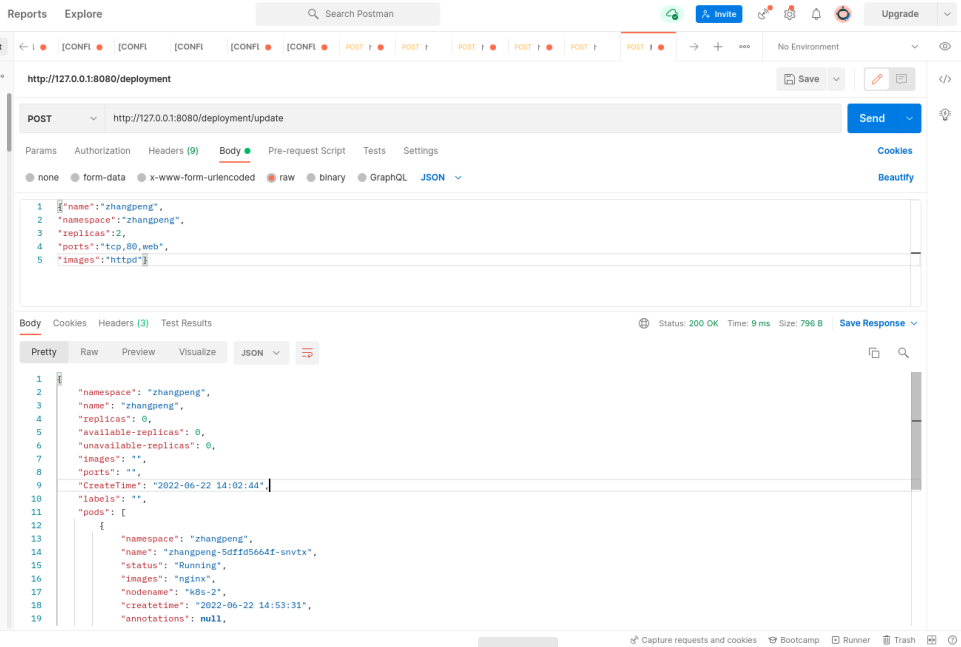
Task: Switch to the Pre-request Script tab
Action: (x=306, y=151)
